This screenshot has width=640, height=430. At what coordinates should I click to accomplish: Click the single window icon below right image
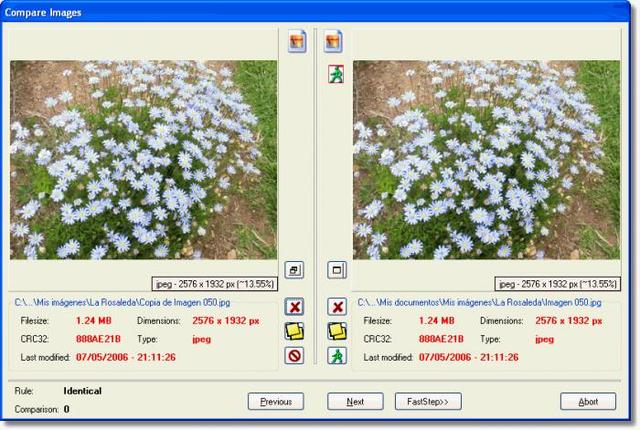coord(337,270)
